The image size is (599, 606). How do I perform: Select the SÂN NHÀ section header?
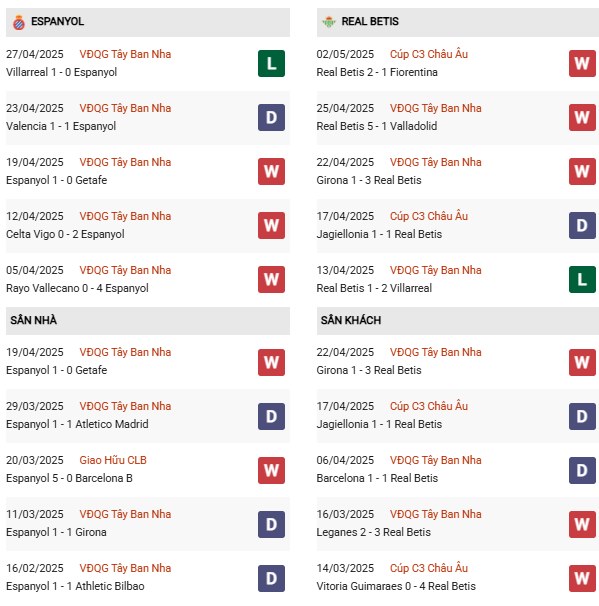coord(148,320)
